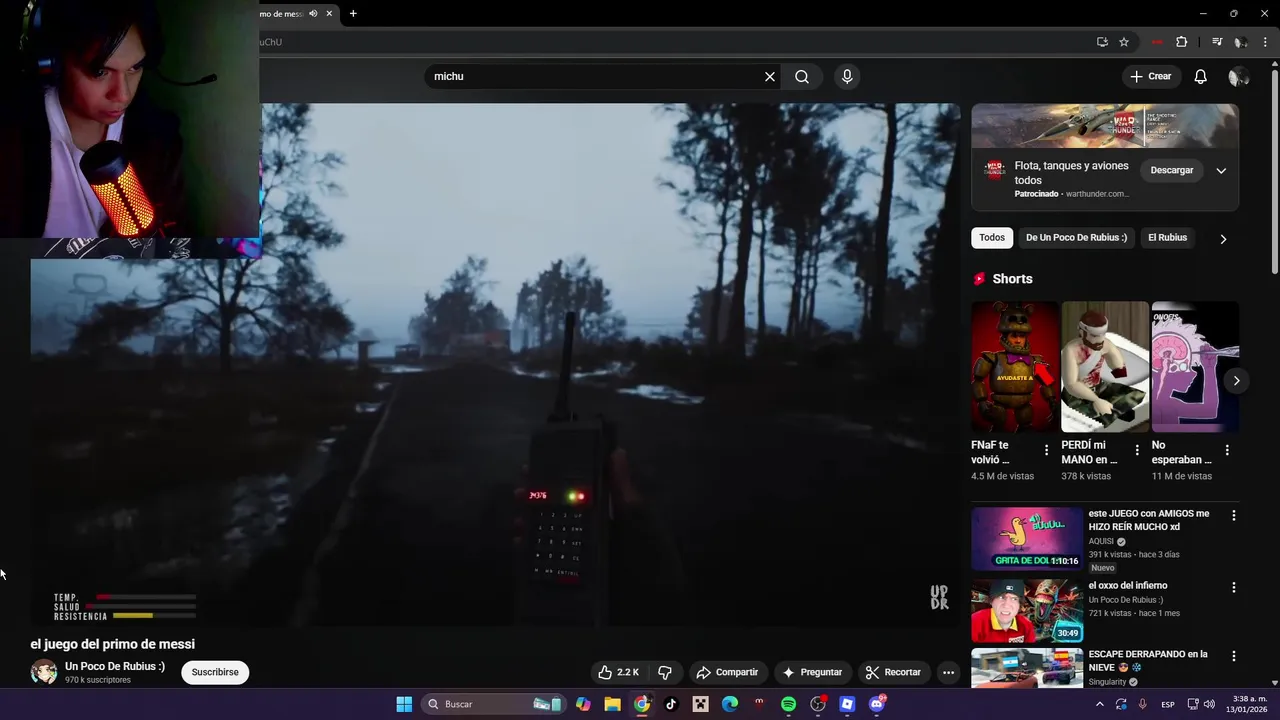Open 'Un Poco De Rubius :)' channel name
Viewport: 1280px width, 720px height.
click(x=115, y=666)
